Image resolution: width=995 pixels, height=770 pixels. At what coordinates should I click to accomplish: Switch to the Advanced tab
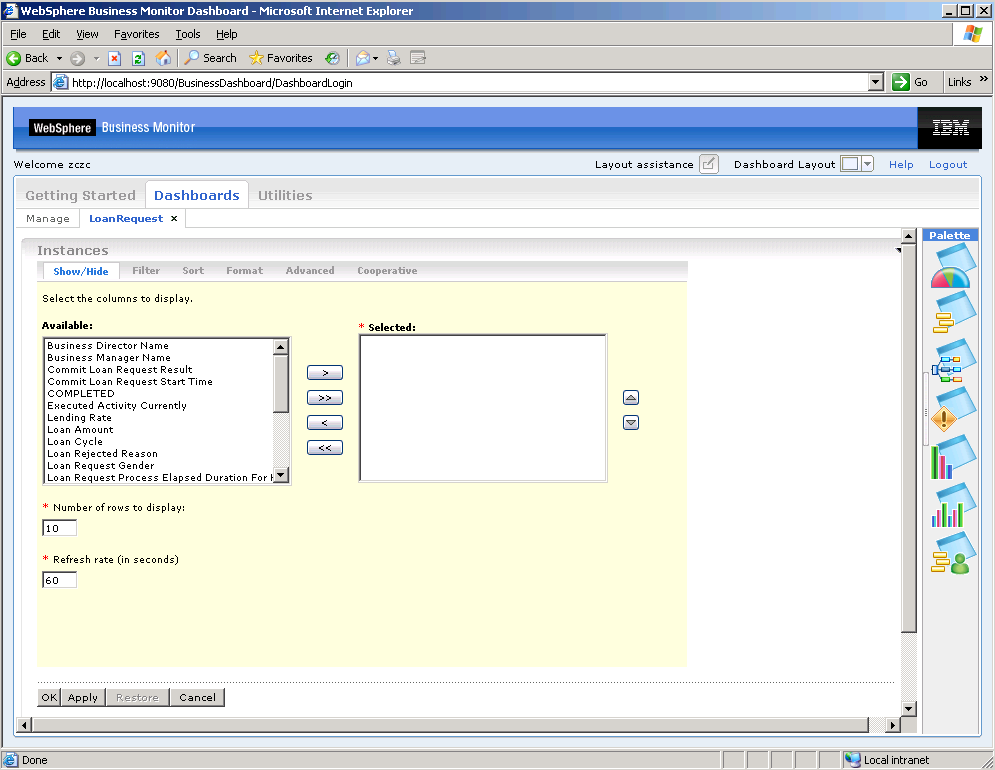[x=310, y=270]
